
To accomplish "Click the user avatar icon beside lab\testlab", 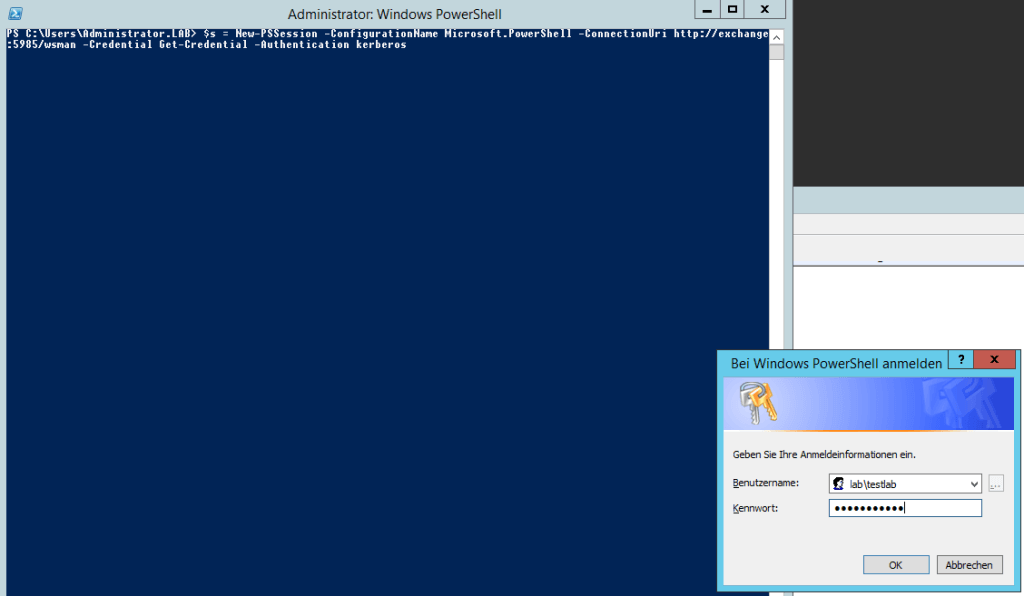I will tap(840, 483).
